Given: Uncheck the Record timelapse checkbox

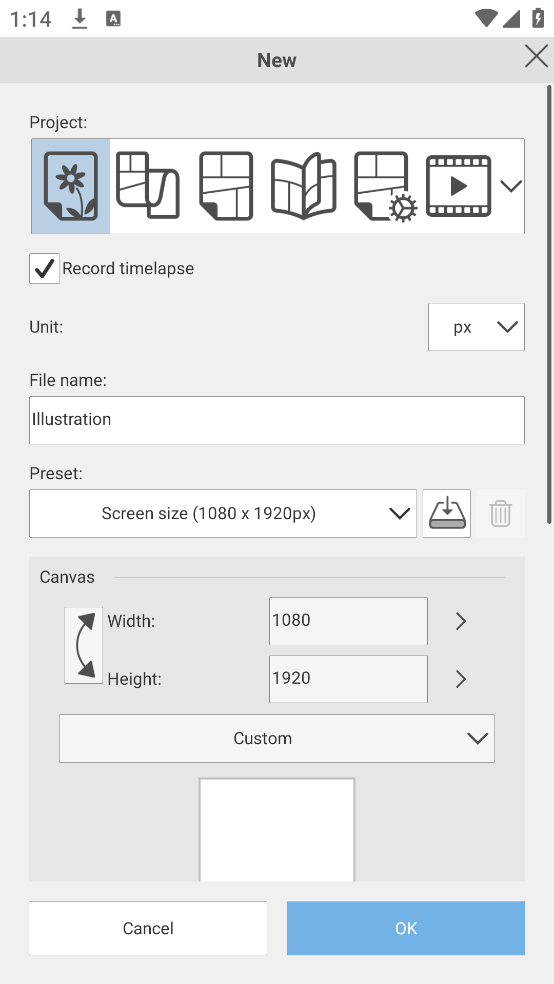Looking at the screenshot, I should pos(45,269).
